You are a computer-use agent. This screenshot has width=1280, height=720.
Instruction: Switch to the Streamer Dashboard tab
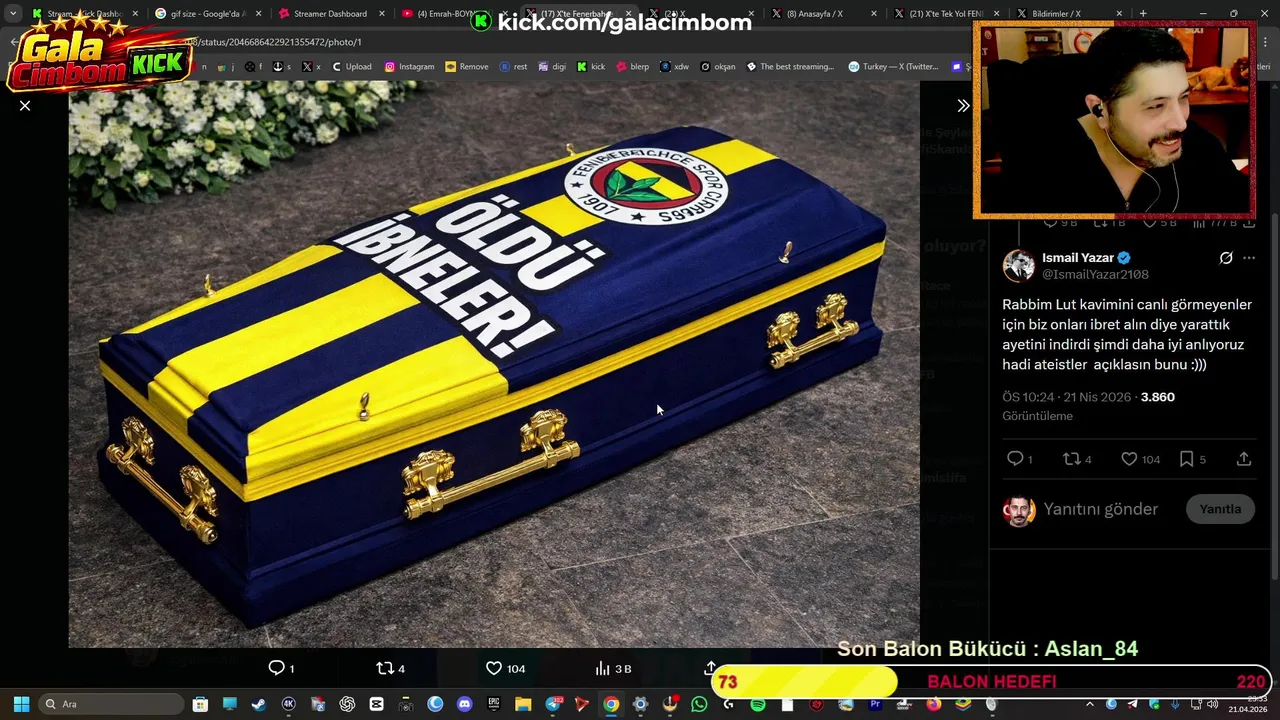point(330,14)
